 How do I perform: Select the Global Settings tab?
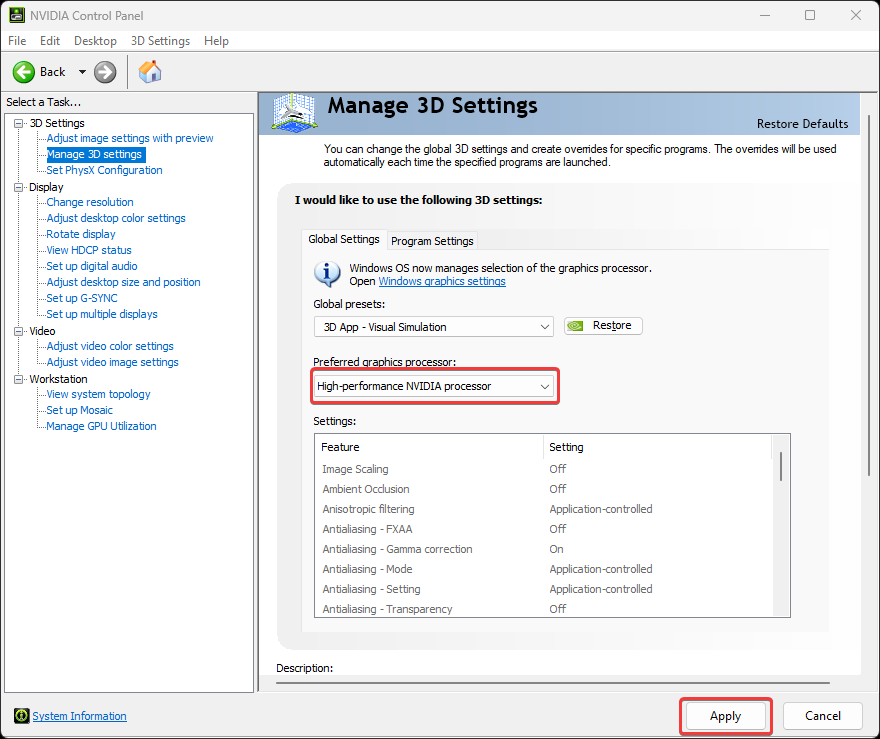tap(343, 239)
